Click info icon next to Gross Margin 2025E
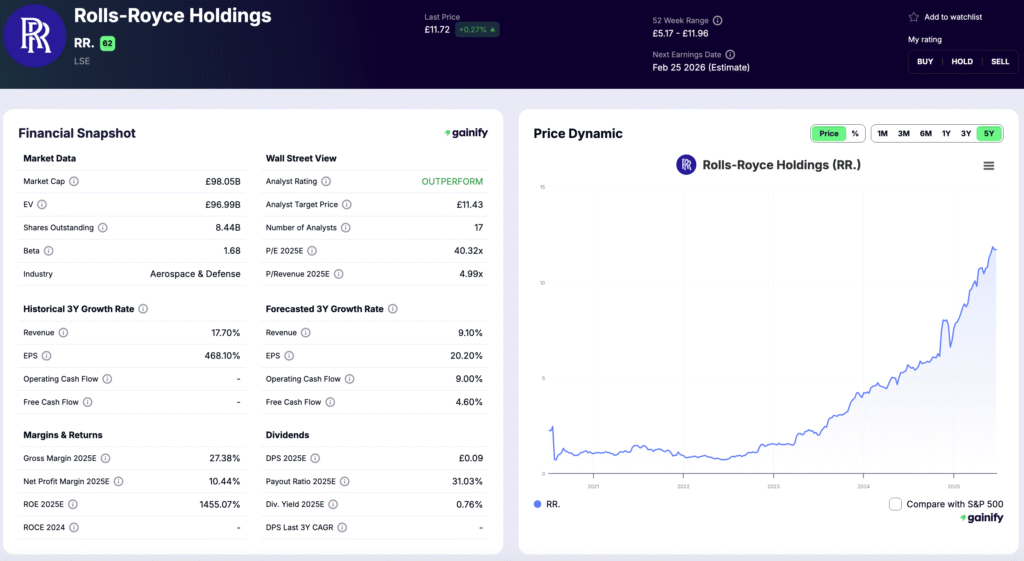The width and height of the screenshot is (1024, 561). coord(105,458)
